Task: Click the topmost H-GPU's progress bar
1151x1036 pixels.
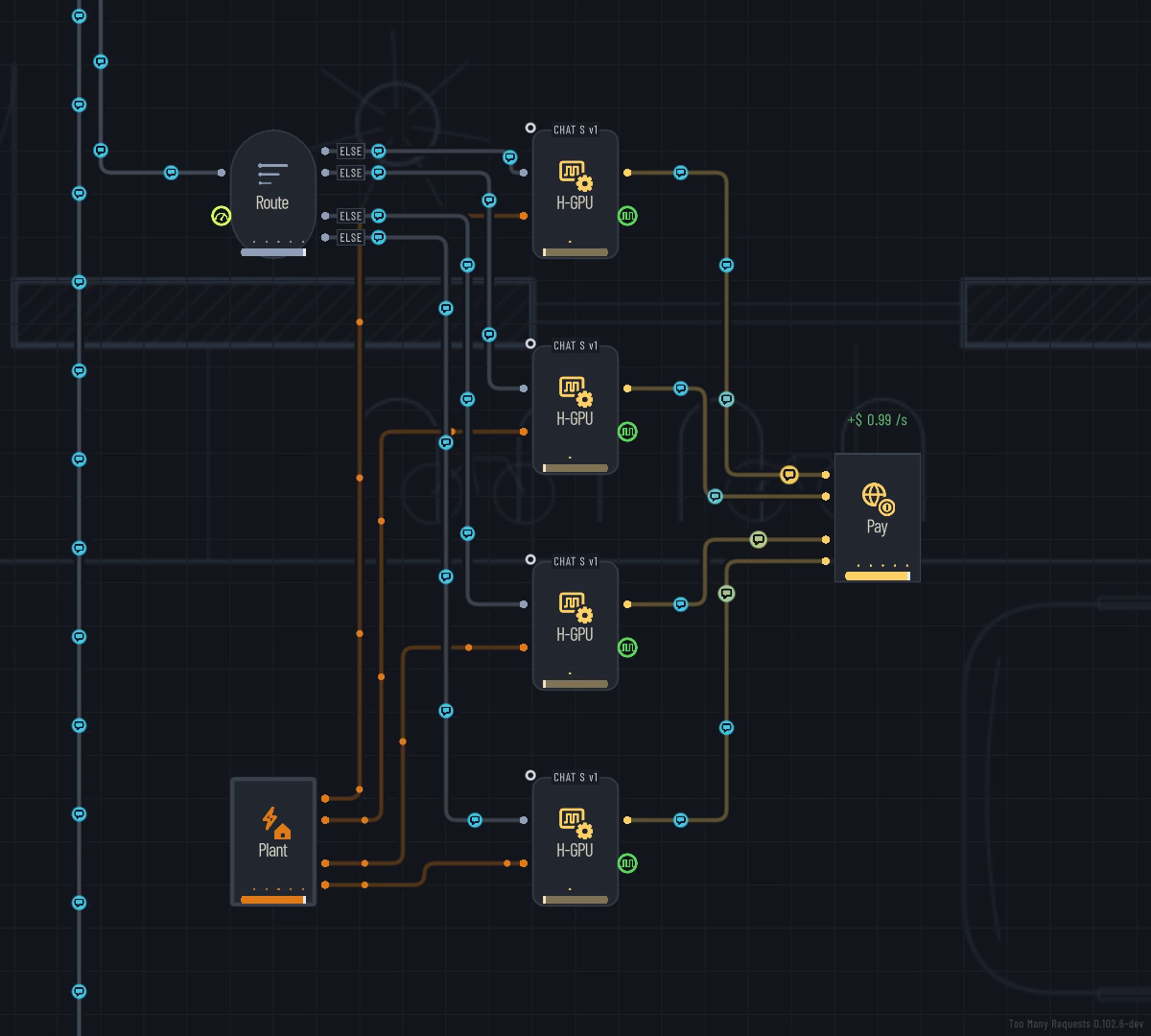Action: coord(575,252)
